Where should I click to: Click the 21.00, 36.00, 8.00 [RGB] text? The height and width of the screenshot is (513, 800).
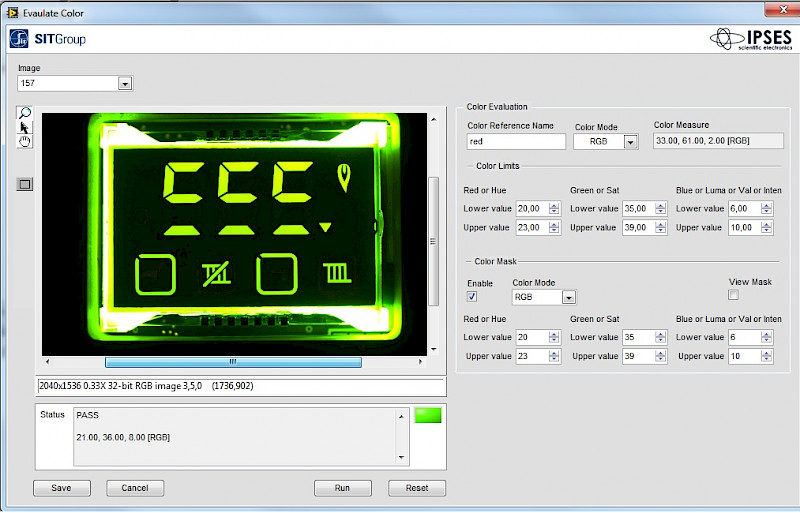(123, 437)
